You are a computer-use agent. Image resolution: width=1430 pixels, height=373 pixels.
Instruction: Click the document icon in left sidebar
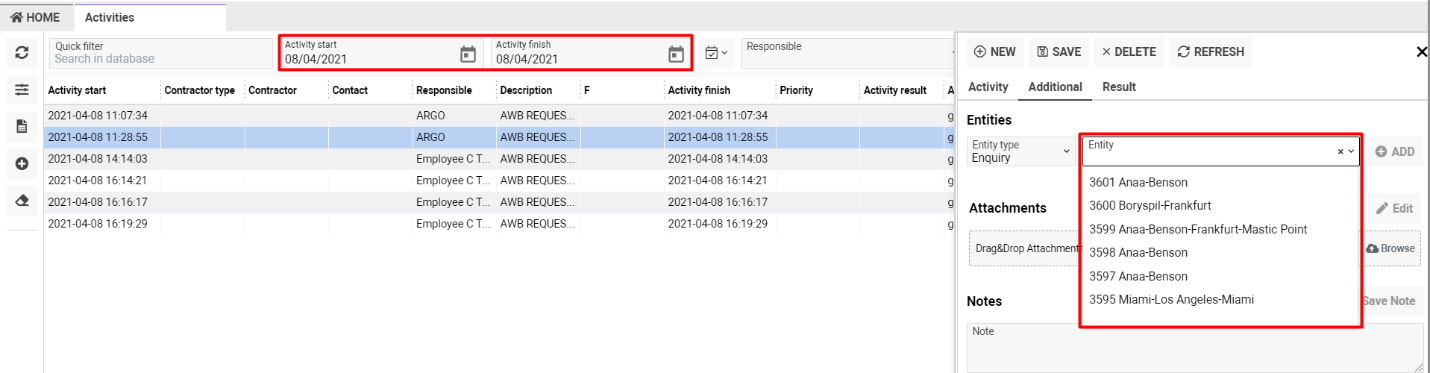pos(21,127)
